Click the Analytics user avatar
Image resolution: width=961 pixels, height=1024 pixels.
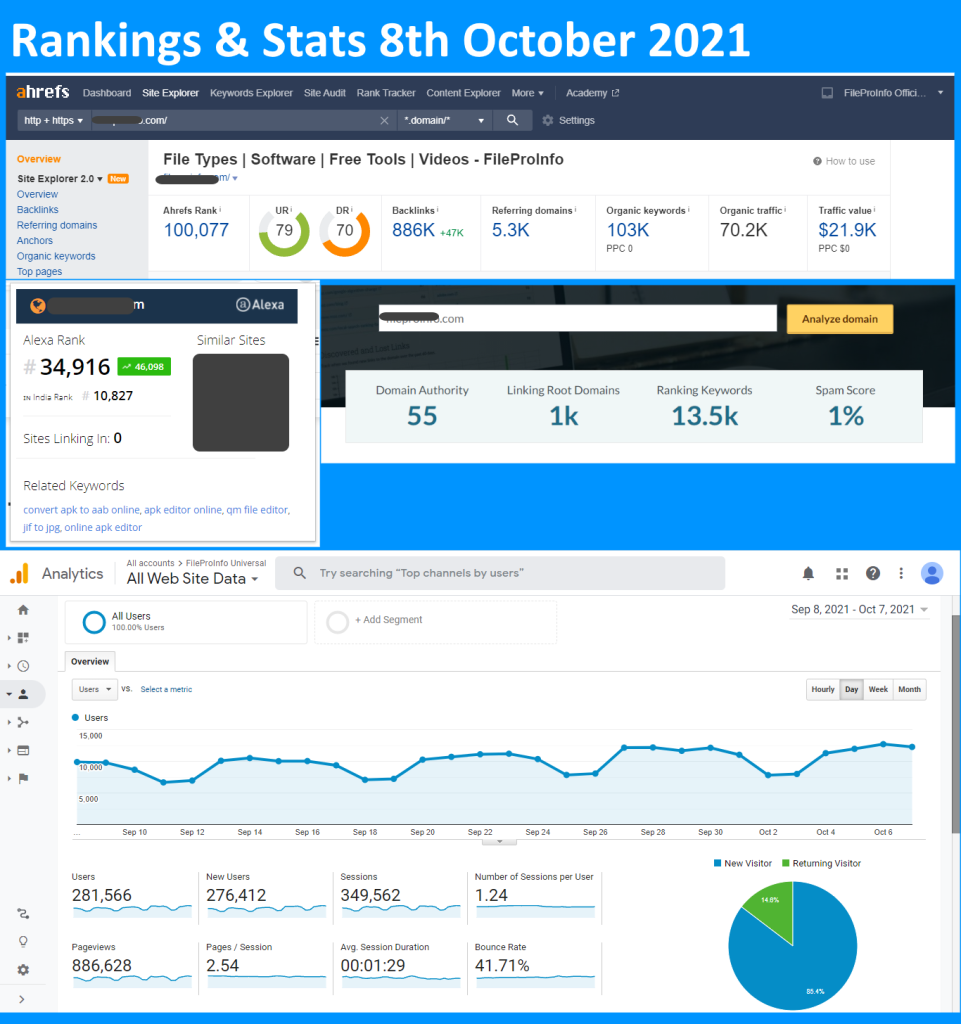[x=932, y=573]
